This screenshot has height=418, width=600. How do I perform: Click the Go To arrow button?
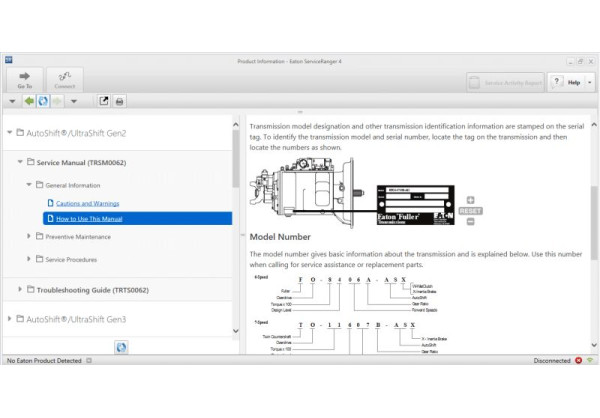point(25,79)
